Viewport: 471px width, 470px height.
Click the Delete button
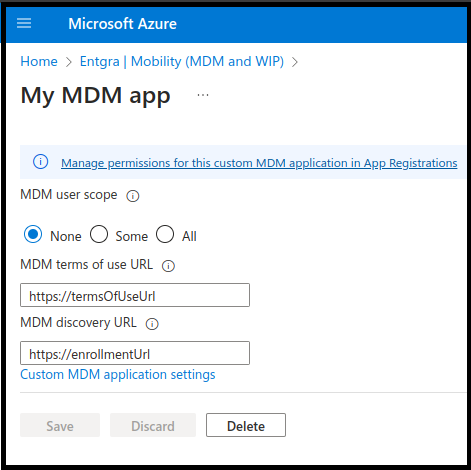point(246,425)
